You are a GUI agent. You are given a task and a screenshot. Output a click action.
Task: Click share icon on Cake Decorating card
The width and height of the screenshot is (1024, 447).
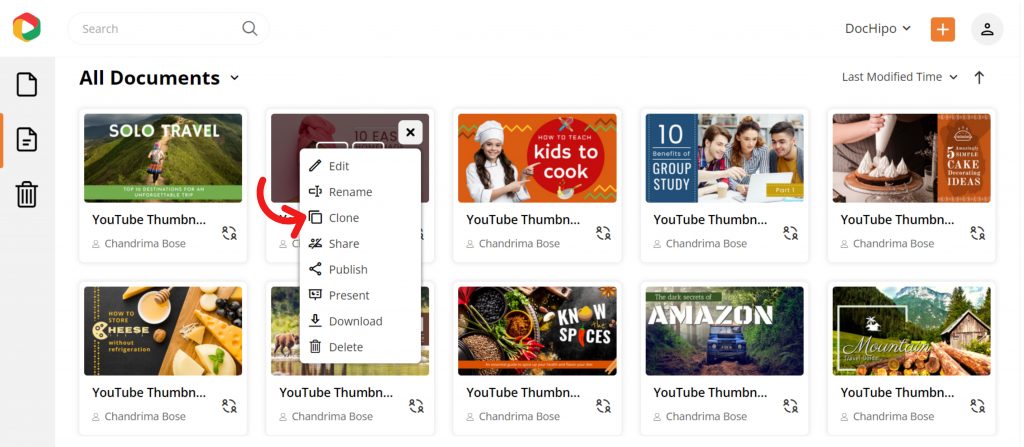[978, 233]
